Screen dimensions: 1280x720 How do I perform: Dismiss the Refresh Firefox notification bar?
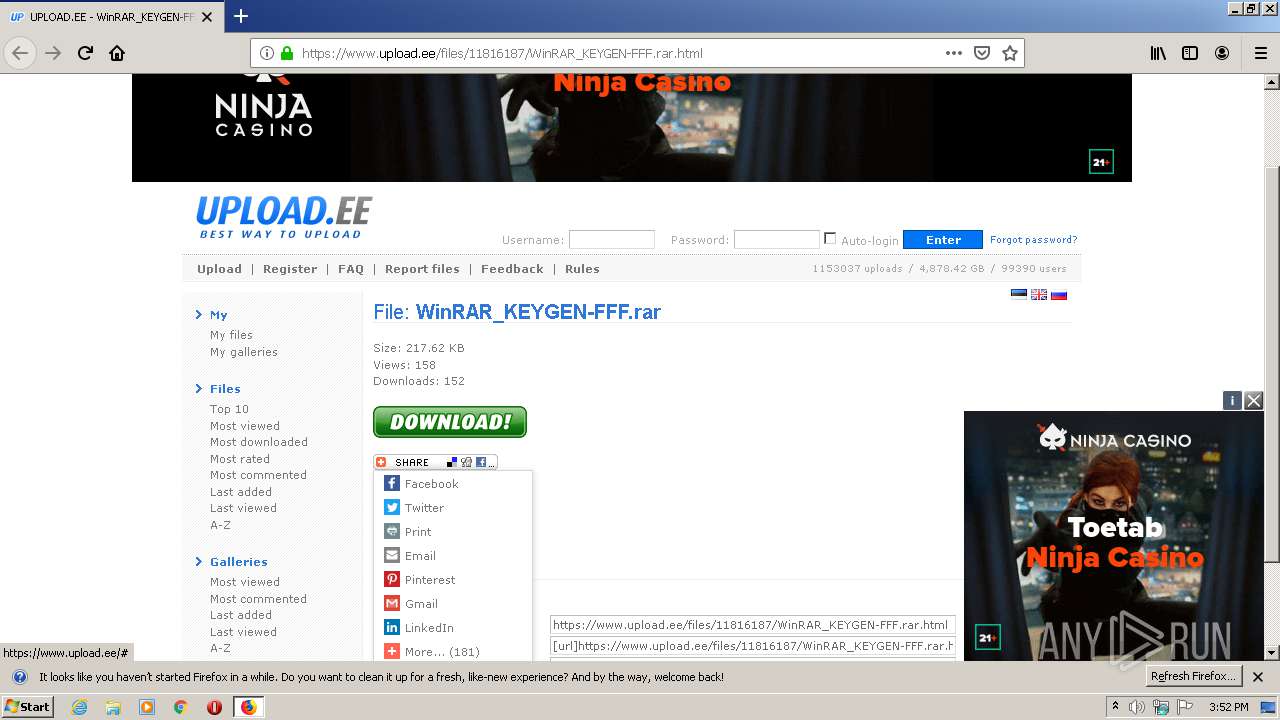point(1258,677)
